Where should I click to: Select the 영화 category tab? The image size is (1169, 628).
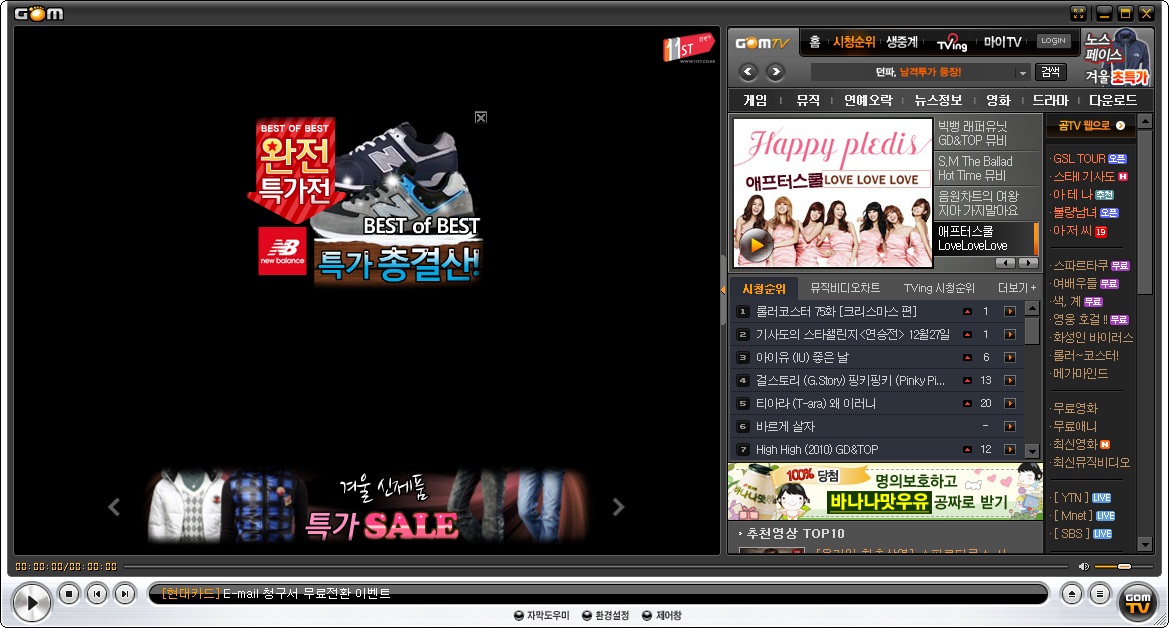coord(998,100)
